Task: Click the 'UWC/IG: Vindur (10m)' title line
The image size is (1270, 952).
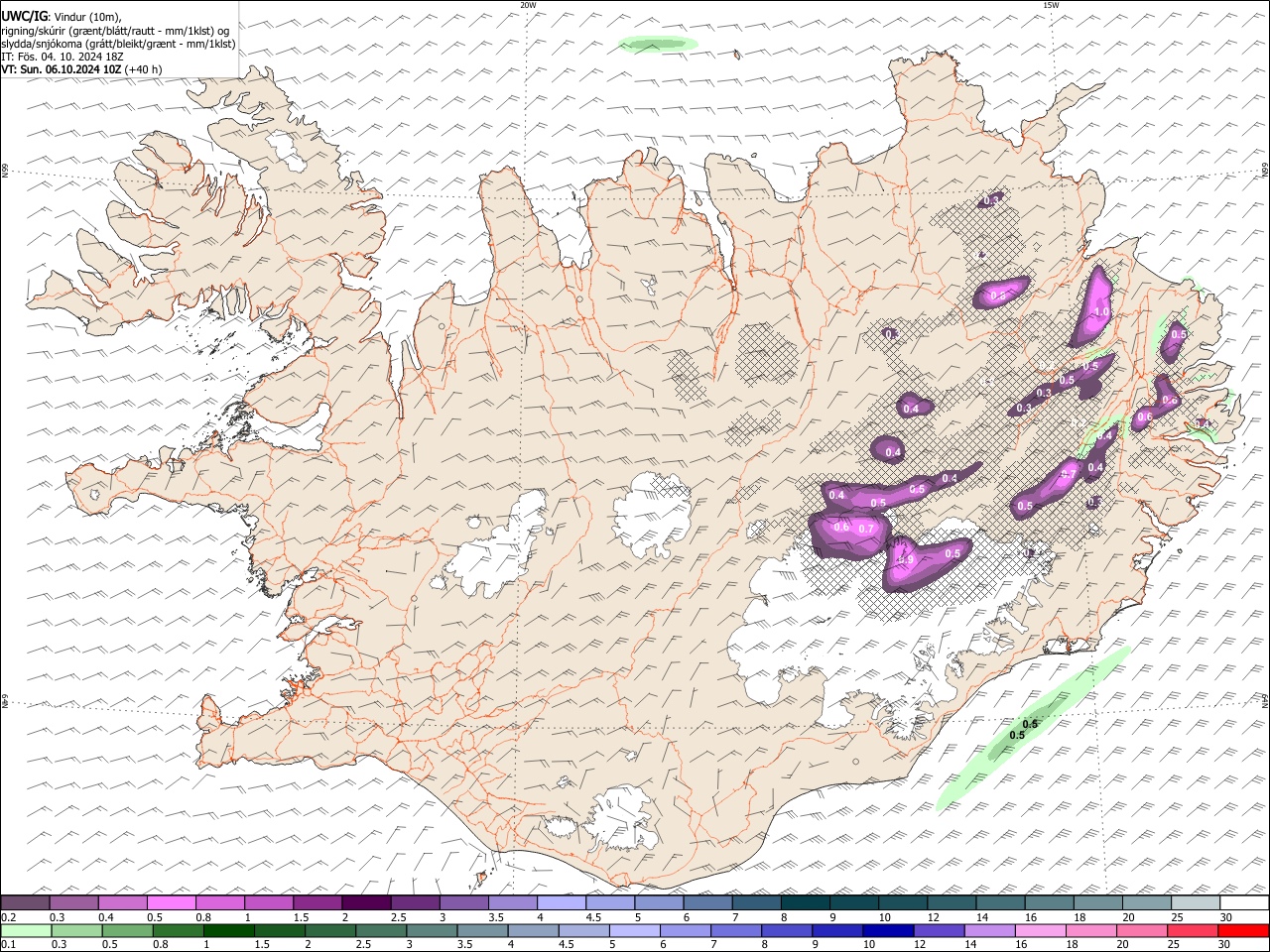Action: pyautogui.click(x=61, y=16)
